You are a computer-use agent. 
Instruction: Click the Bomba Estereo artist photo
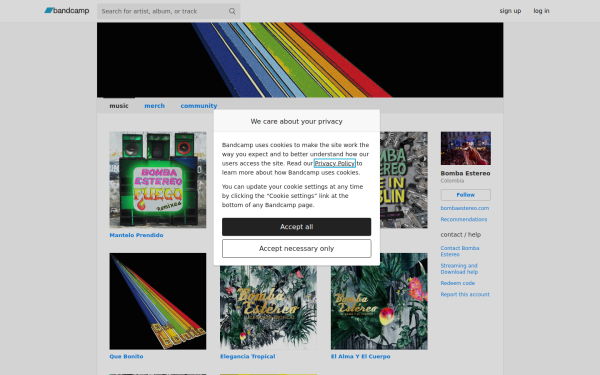pyautogui.click(x=466, y=148)
